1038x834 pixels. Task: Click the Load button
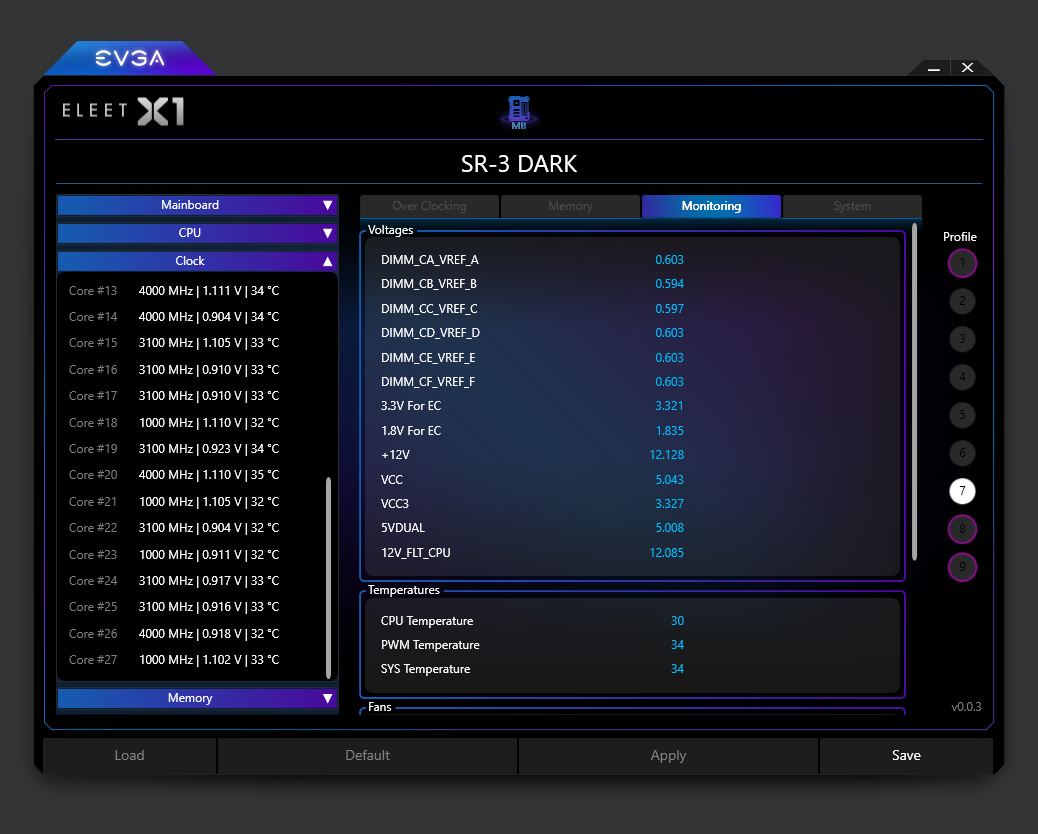point(129,756)
